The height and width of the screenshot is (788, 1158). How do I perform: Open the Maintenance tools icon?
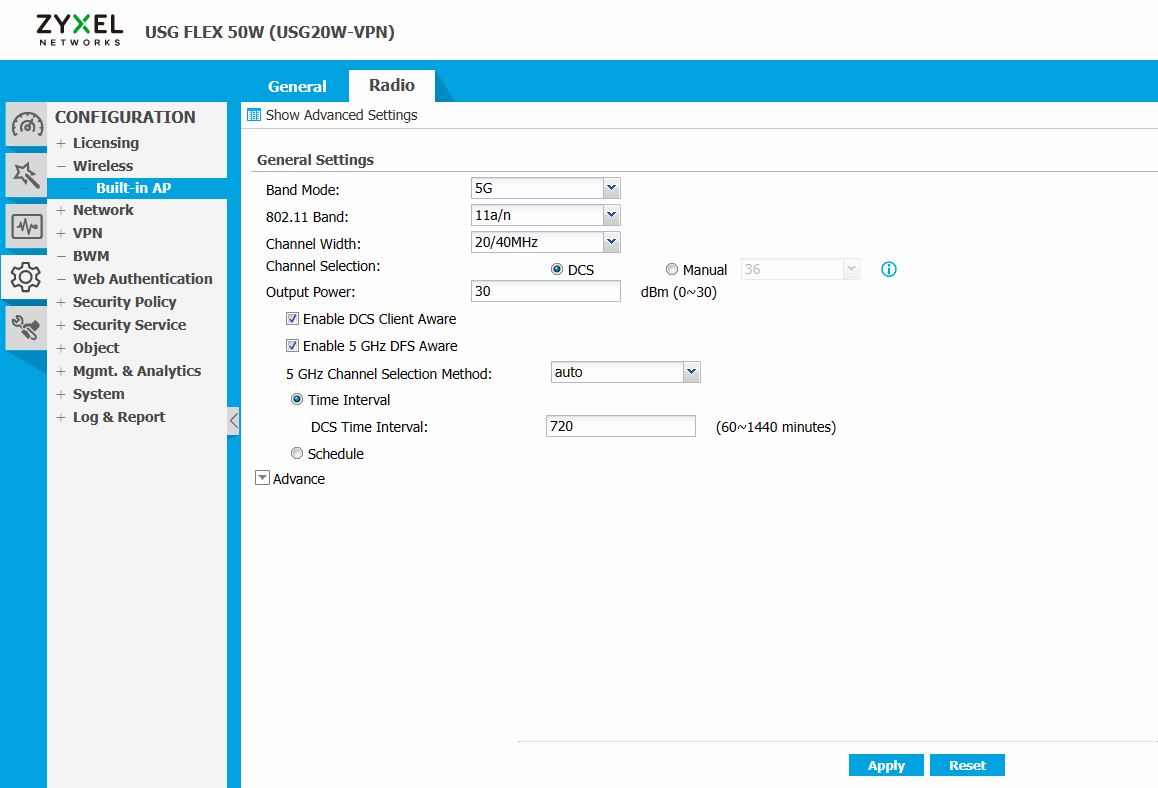pyautogui.click(x=25, y=327)
